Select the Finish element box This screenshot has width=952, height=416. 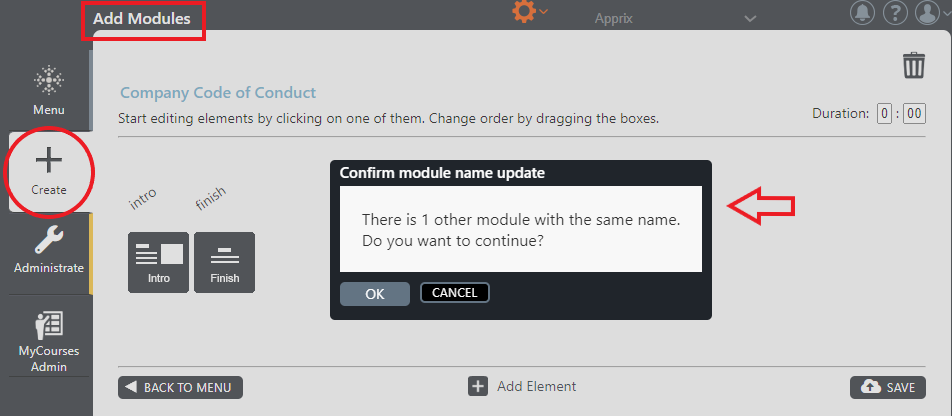225,262
